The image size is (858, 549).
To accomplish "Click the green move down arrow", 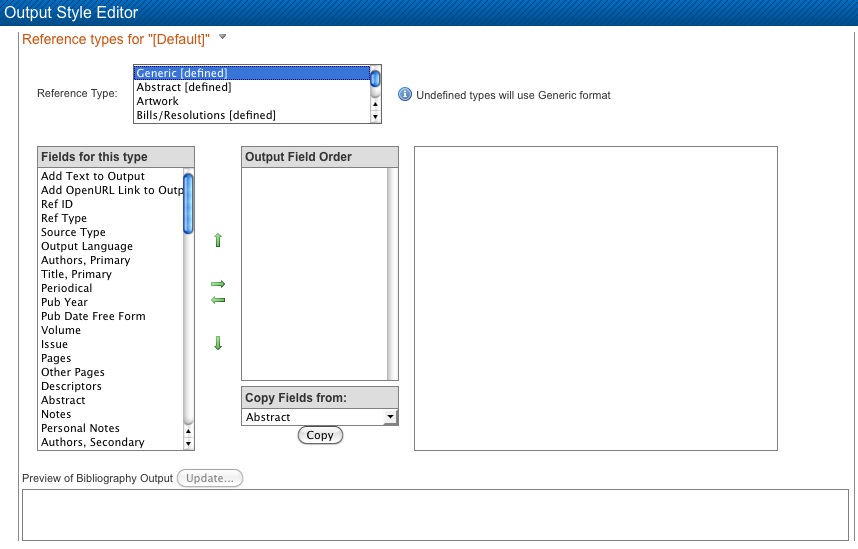I will coord(218,344).
